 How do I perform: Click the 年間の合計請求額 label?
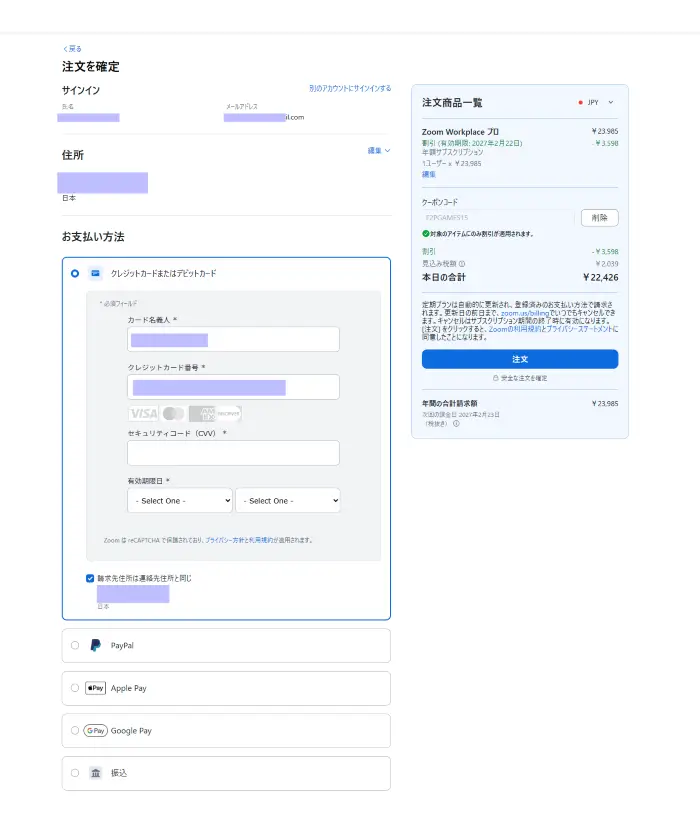click(449, 403)
